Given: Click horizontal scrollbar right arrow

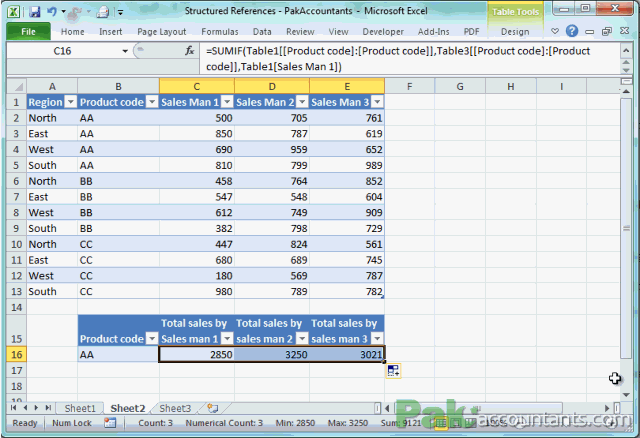Looking at the screenshot, I should (607, 408).
